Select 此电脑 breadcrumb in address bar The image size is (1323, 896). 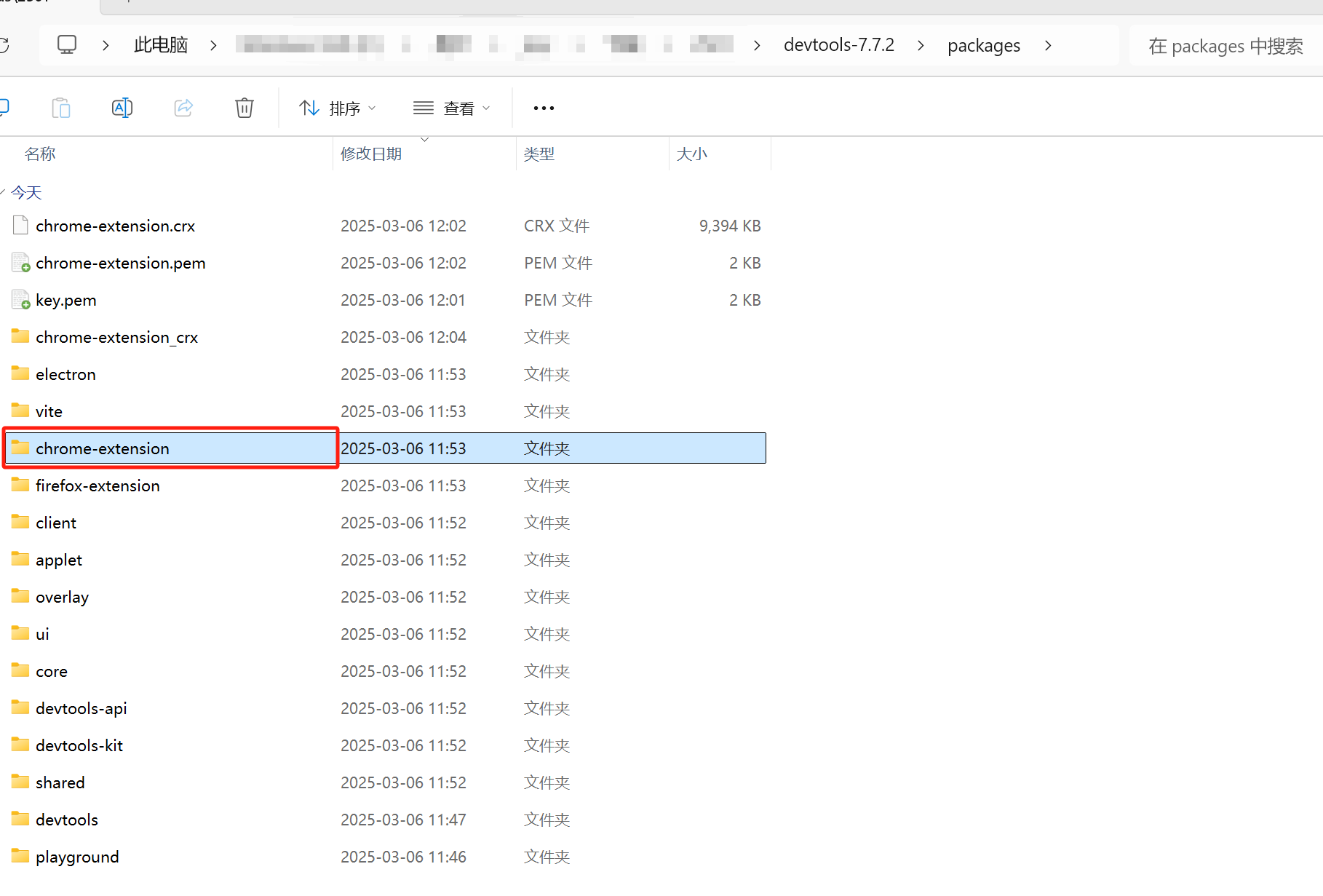(161, 45)
